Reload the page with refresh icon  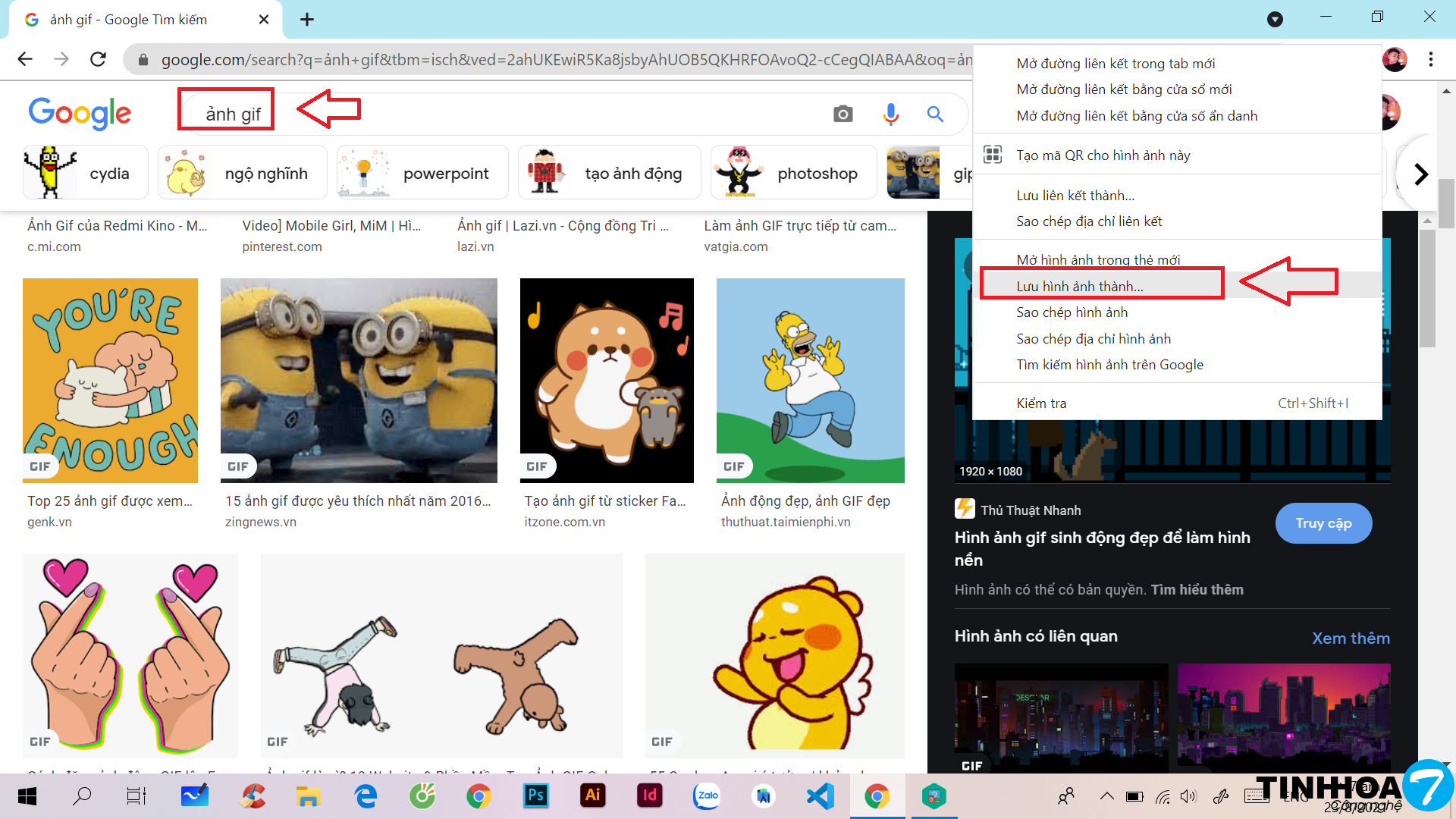(98, 59)
